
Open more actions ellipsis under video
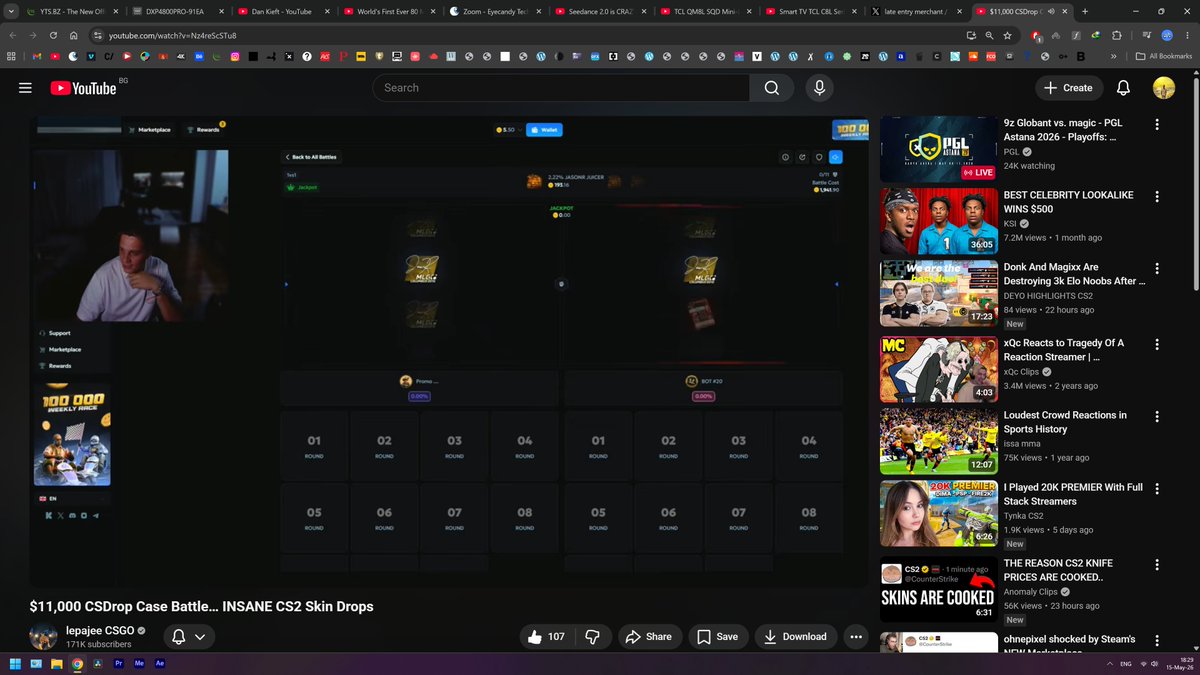[x=856, y=637]
